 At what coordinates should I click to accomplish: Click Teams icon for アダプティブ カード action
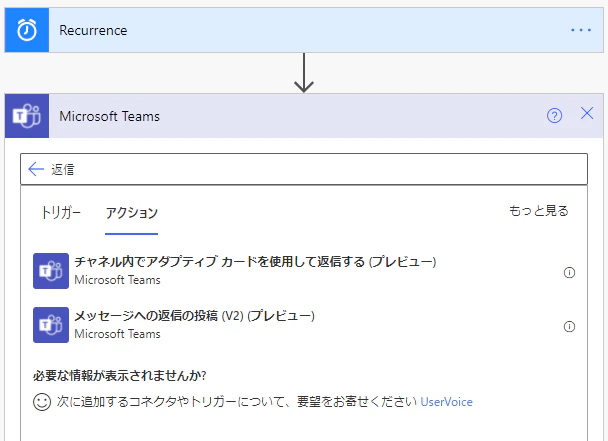(51, 271)
